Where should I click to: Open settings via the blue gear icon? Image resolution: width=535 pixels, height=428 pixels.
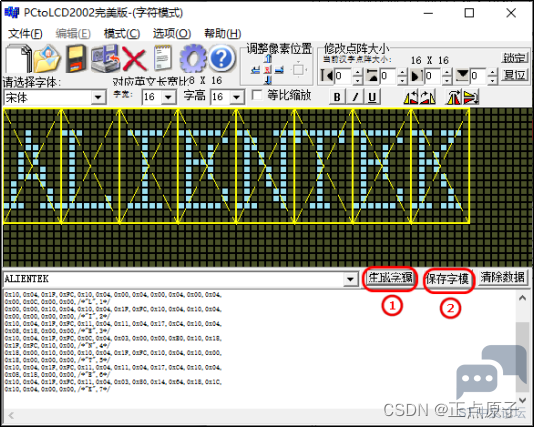click(193, 59)
